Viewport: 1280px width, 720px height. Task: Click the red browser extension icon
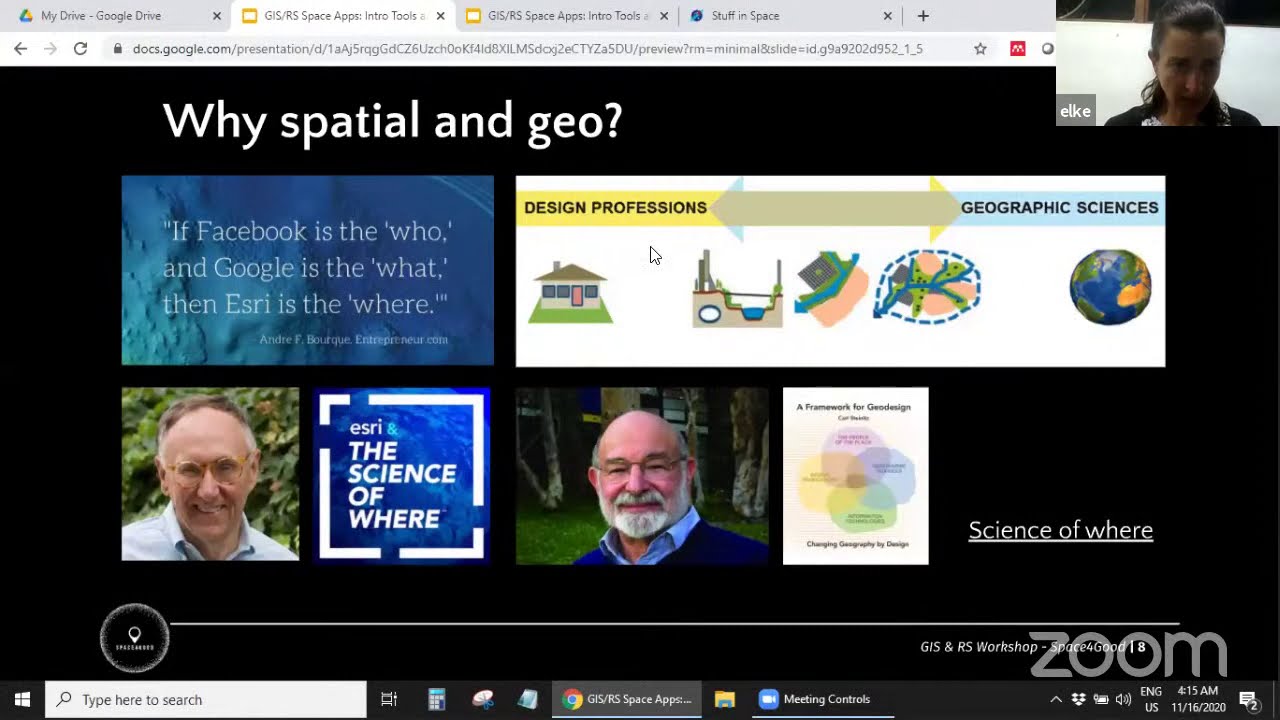point(1018,48)
